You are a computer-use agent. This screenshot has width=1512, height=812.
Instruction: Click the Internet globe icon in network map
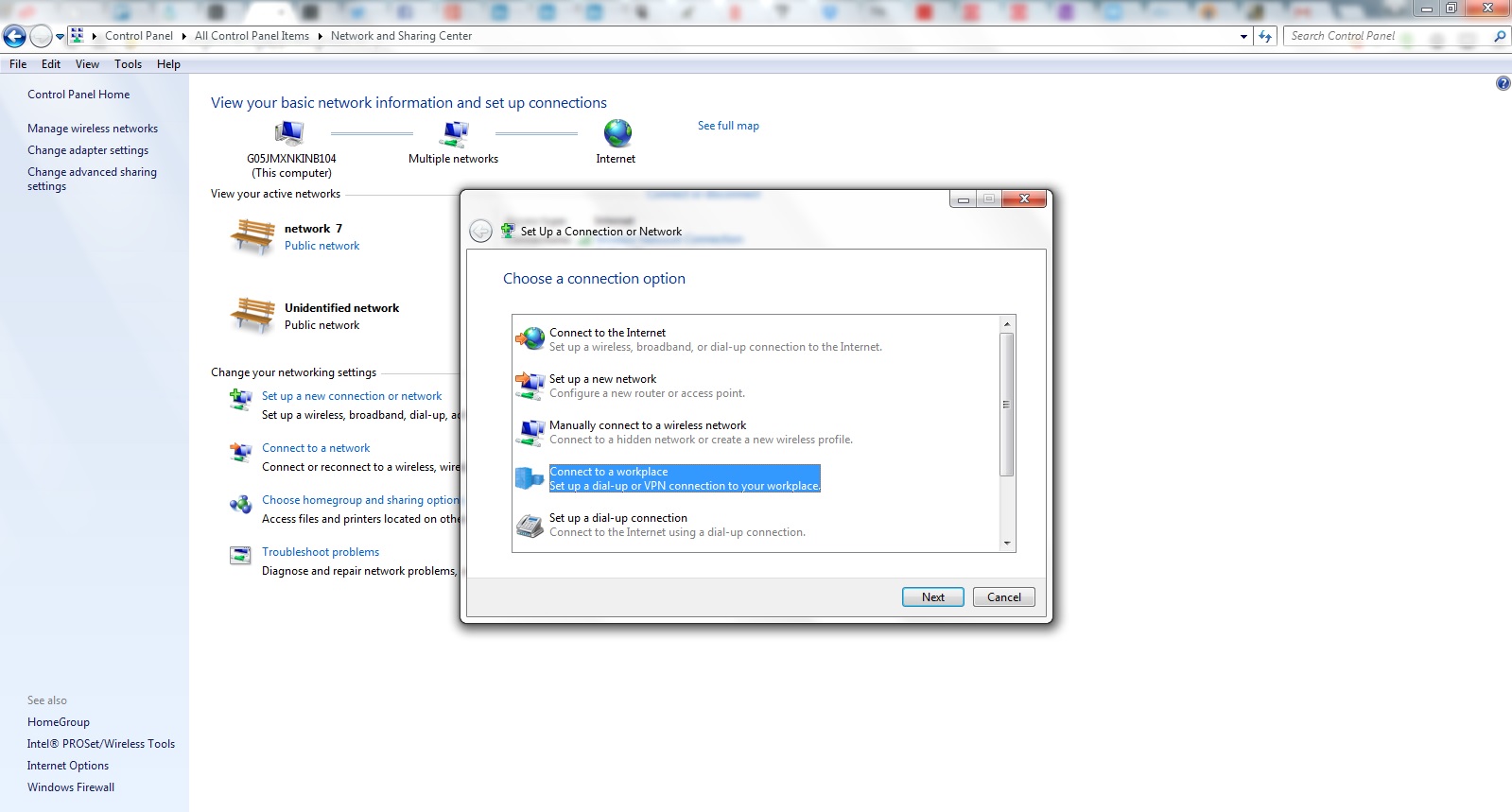617,133
